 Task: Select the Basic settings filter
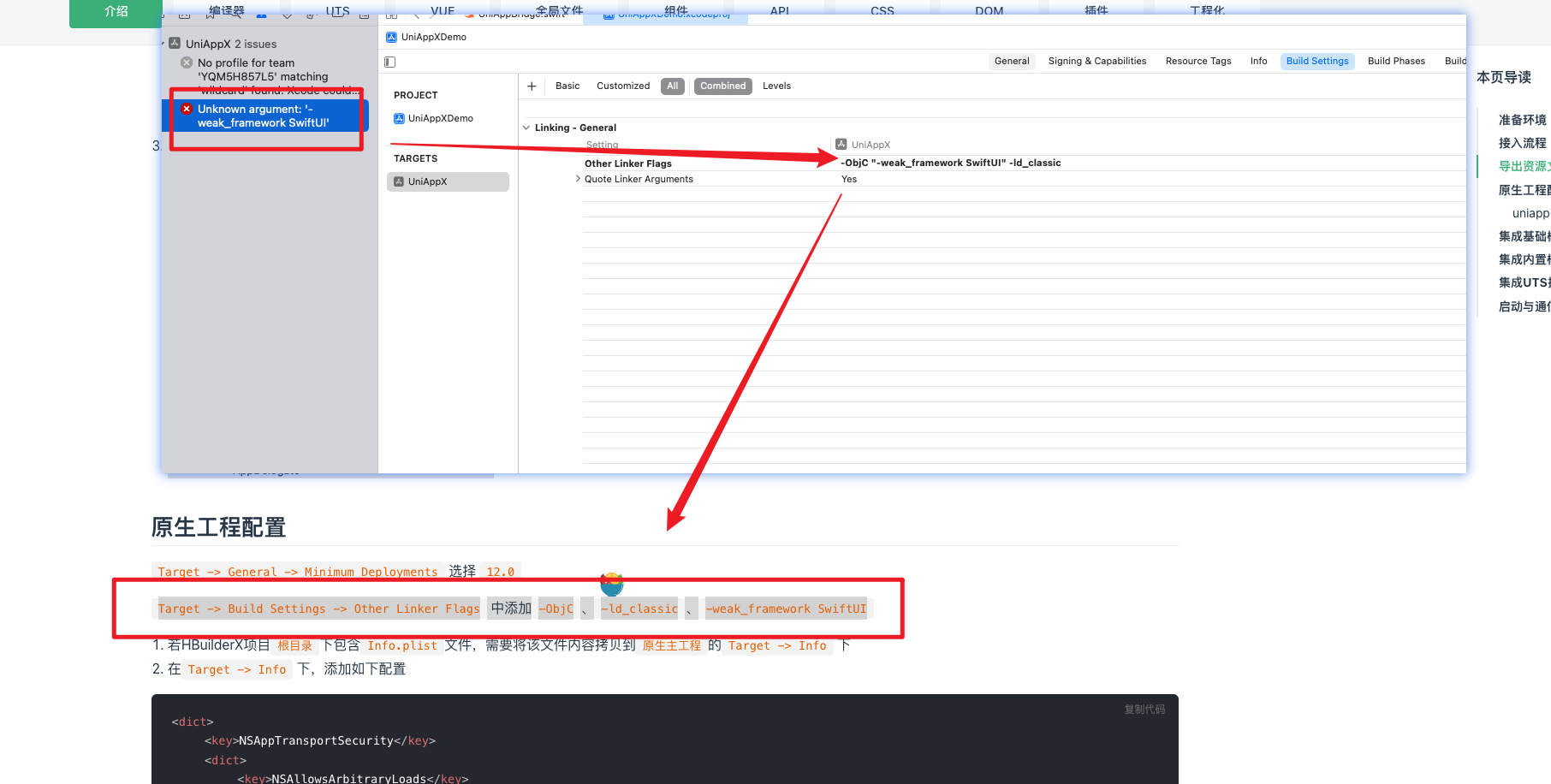(x=568, y=86)
